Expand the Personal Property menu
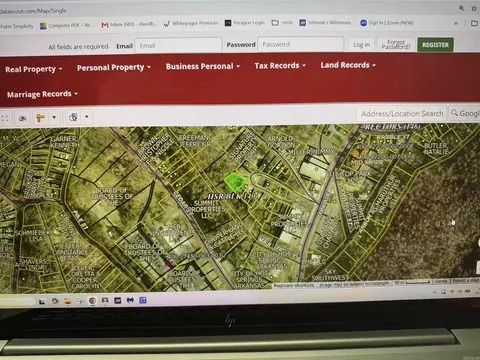The image size is (480, 360). click(x=114, y=68)
